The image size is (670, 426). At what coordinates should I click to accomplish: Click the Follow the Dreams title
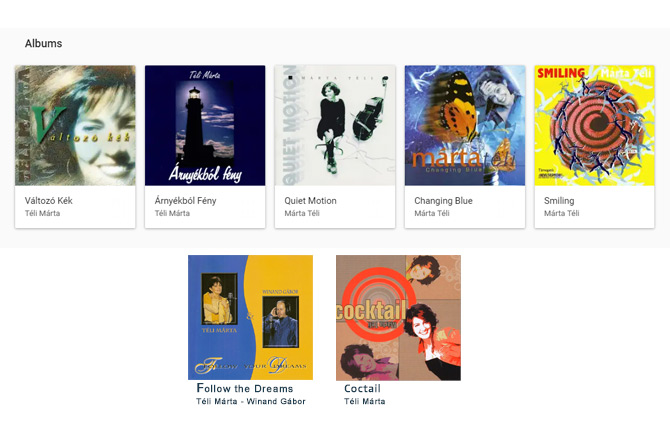point(245,388)
